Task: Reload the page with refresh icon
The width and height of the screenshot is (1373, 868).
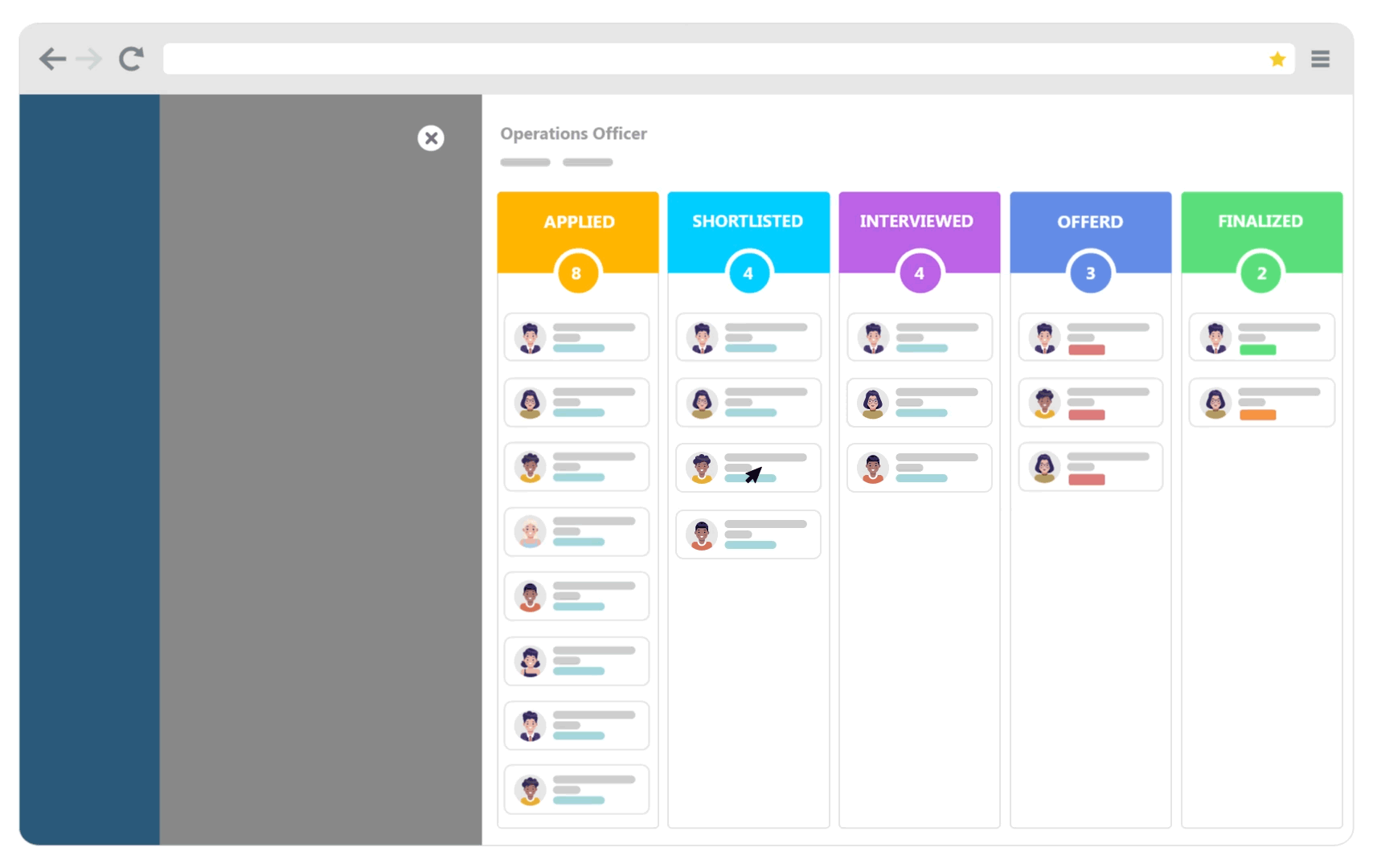Action: pyautogui.click(x=131, y=59)
